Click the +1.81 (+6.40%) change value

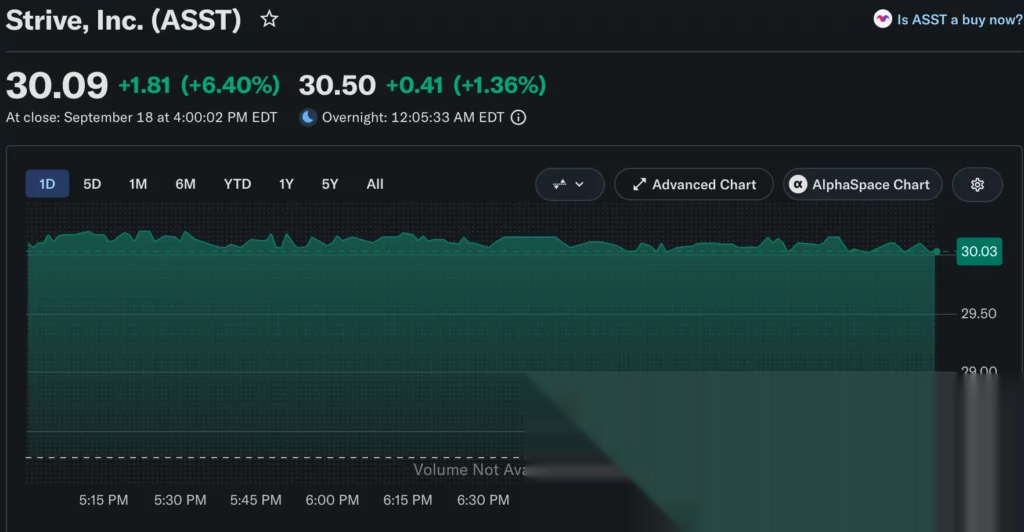[x=199, y=85]
